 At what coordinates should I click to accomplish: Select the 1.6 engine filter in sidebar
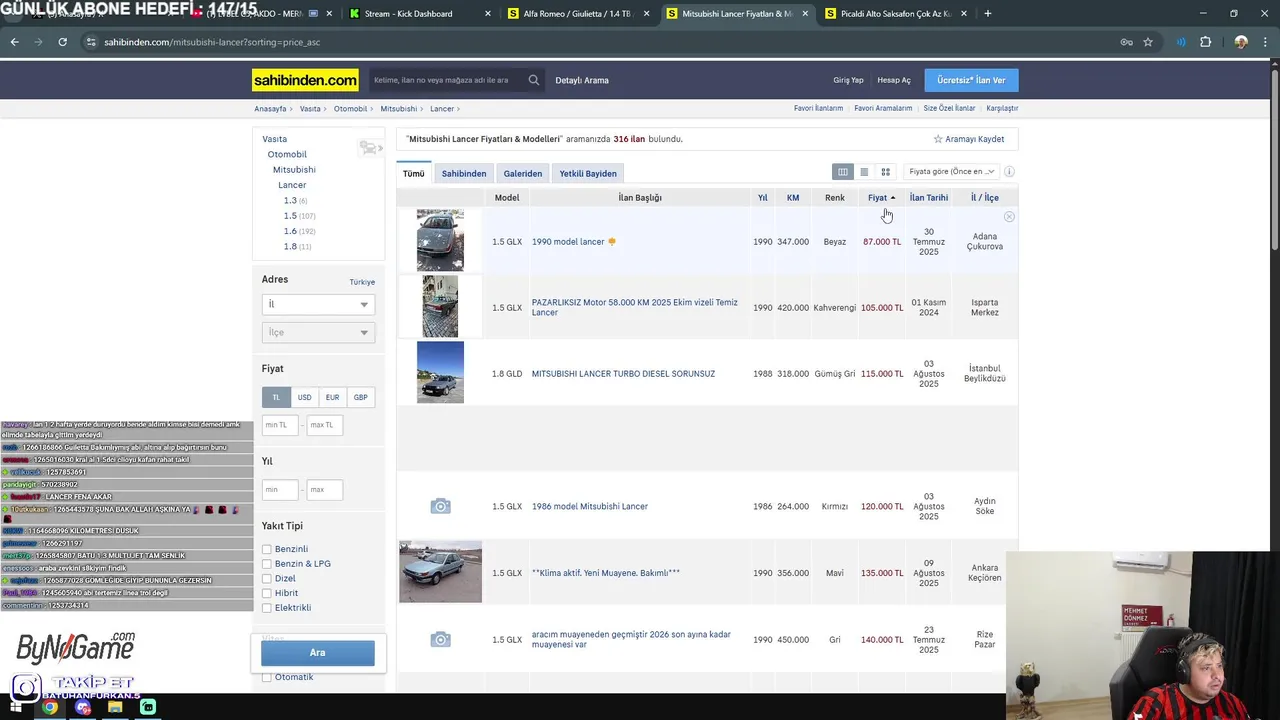pos(290,231)
